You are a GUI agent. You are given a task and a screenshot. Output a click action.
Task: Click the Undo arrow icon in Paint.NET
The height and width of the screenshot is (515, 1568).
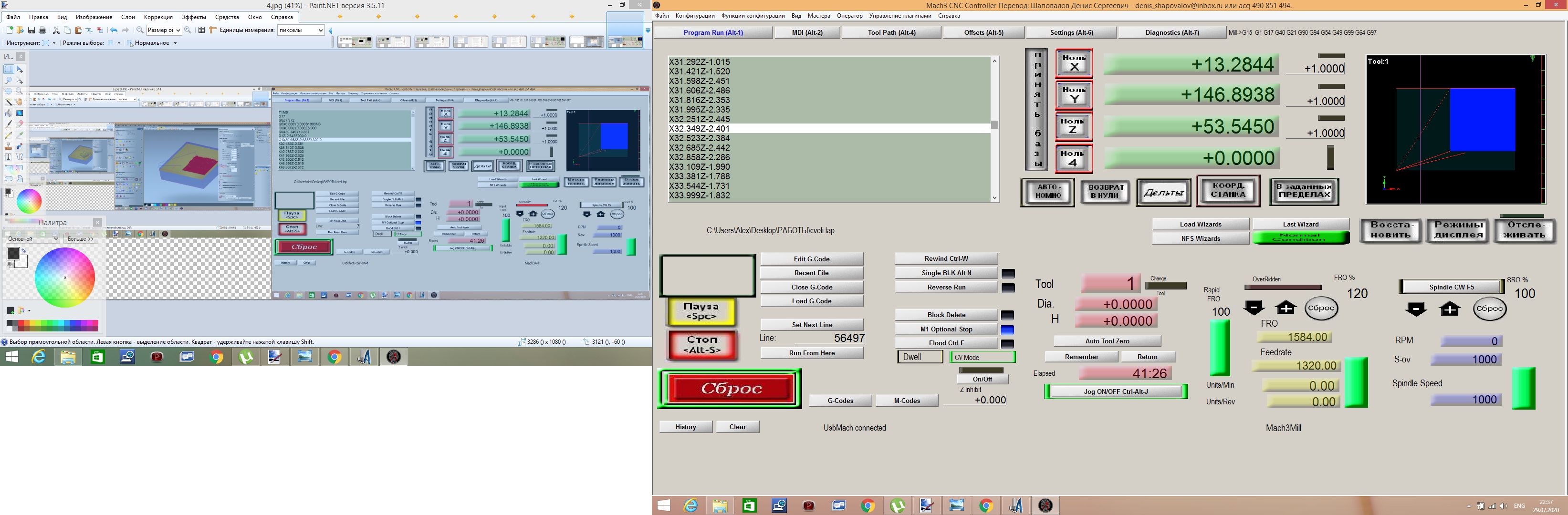(114, 31)
